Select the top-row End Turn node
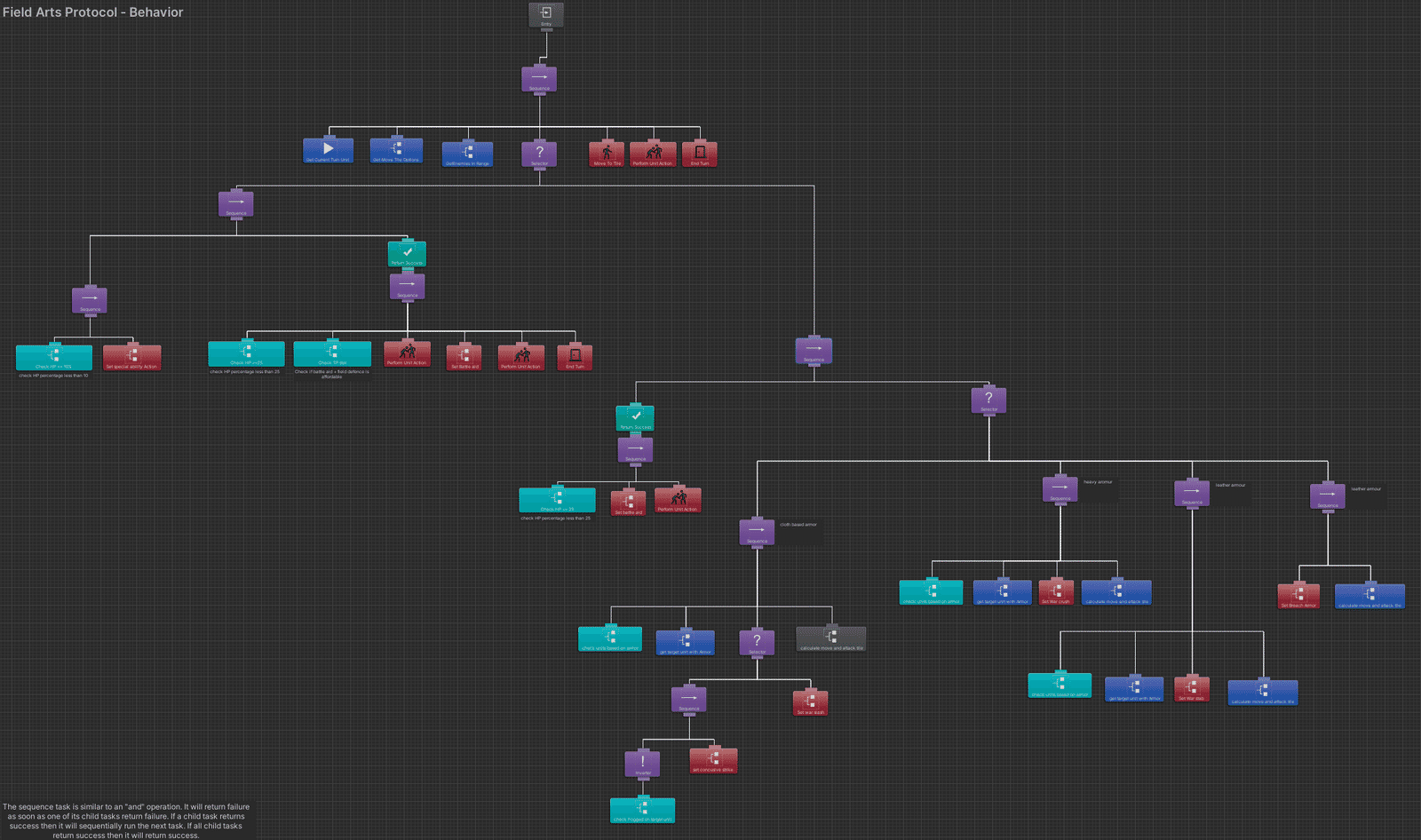 [699, 155]
